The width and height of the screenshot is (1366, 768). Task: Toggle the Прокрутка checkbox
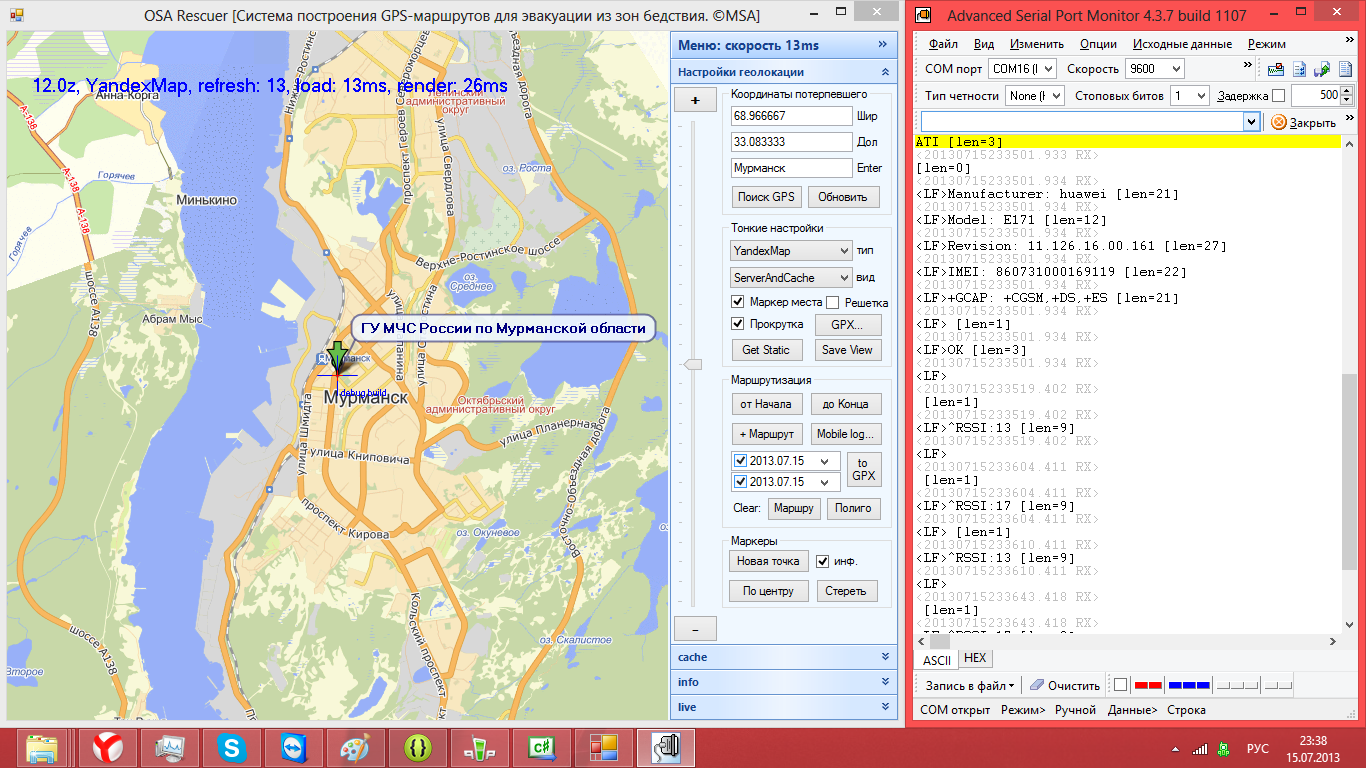[x=738, y=324]
